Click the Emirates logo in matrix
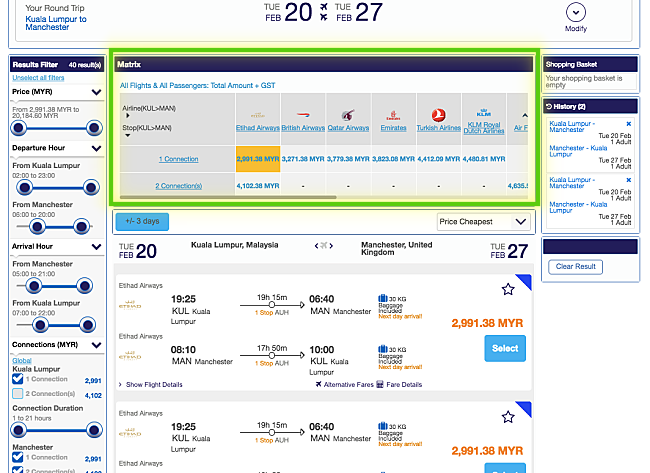 pos(393,115)
